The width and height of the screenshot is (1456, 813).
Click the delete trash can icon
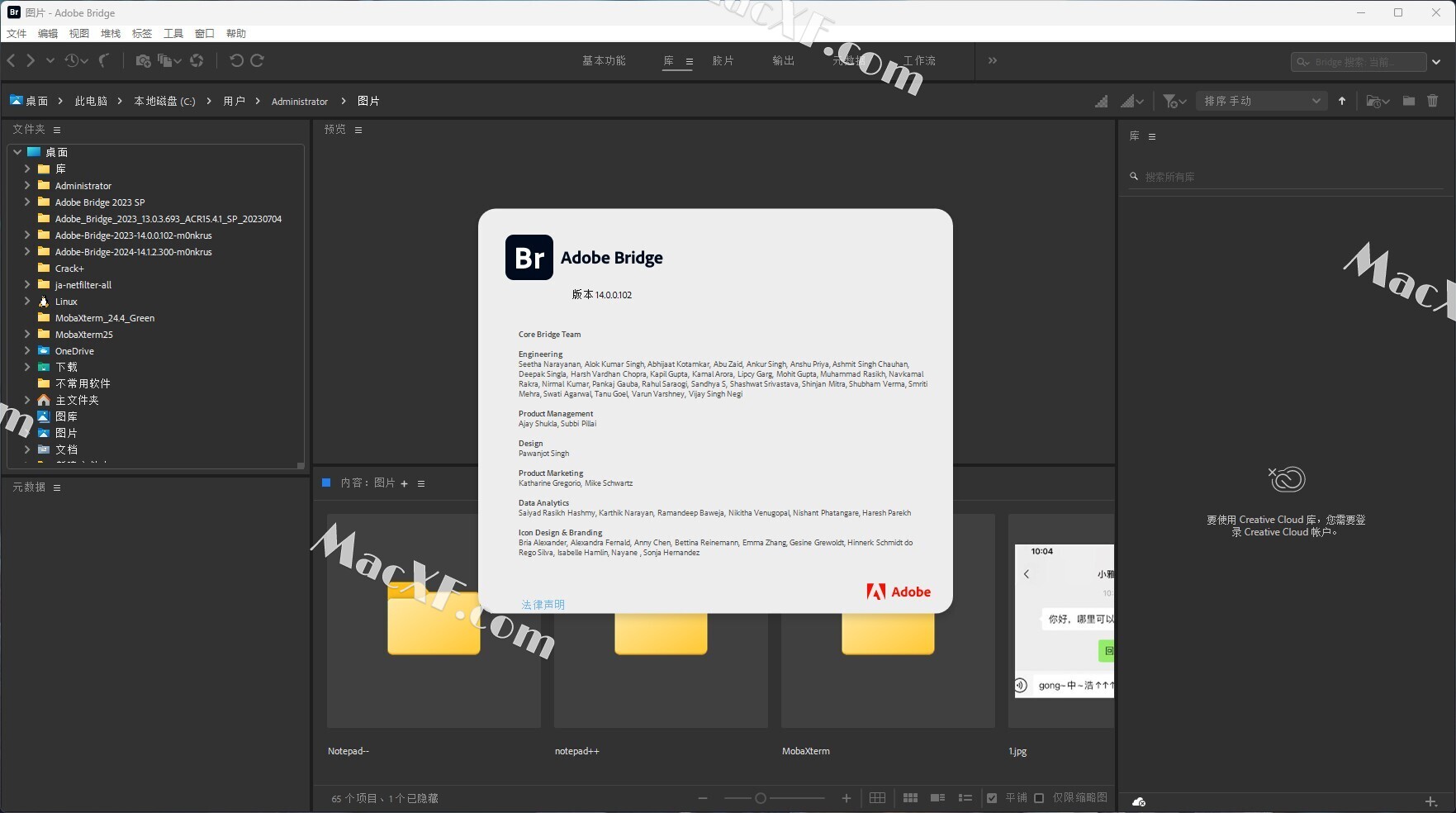pyautogui.click(x=1433, y=101)
